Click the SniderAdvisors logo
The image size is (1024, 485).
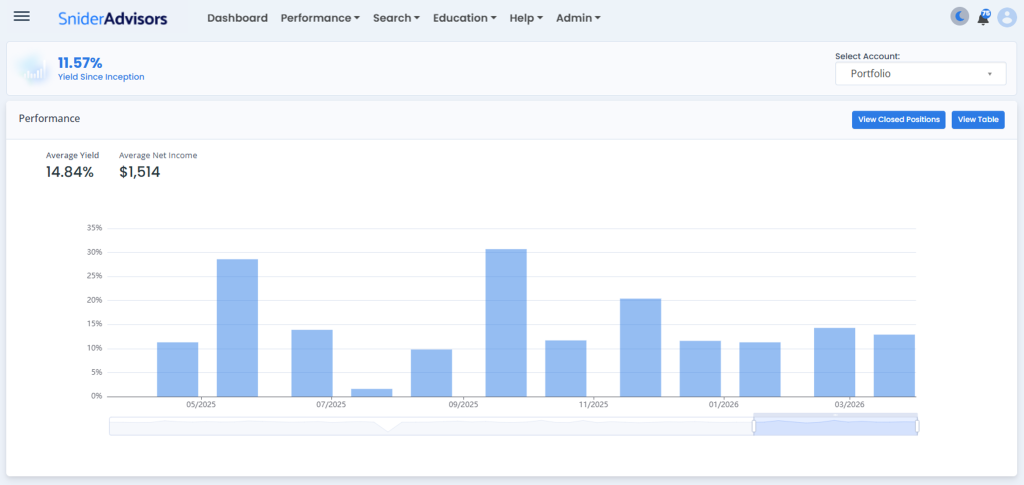pos(112,18)
